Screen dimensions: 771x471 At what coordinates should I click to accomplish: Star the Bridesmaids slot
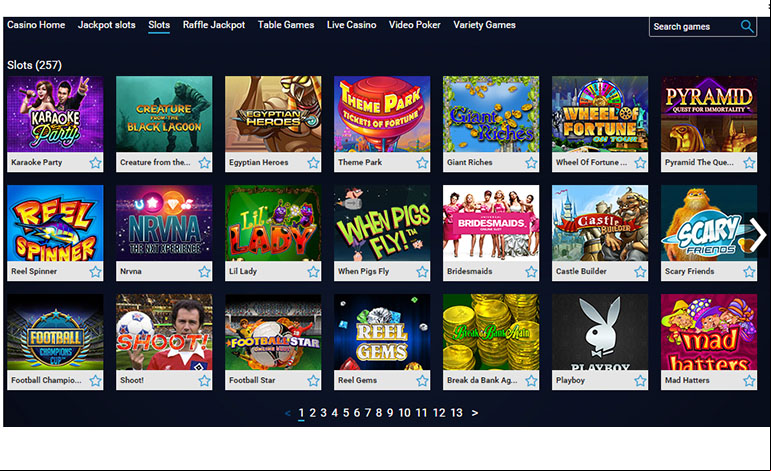[531, 272]
